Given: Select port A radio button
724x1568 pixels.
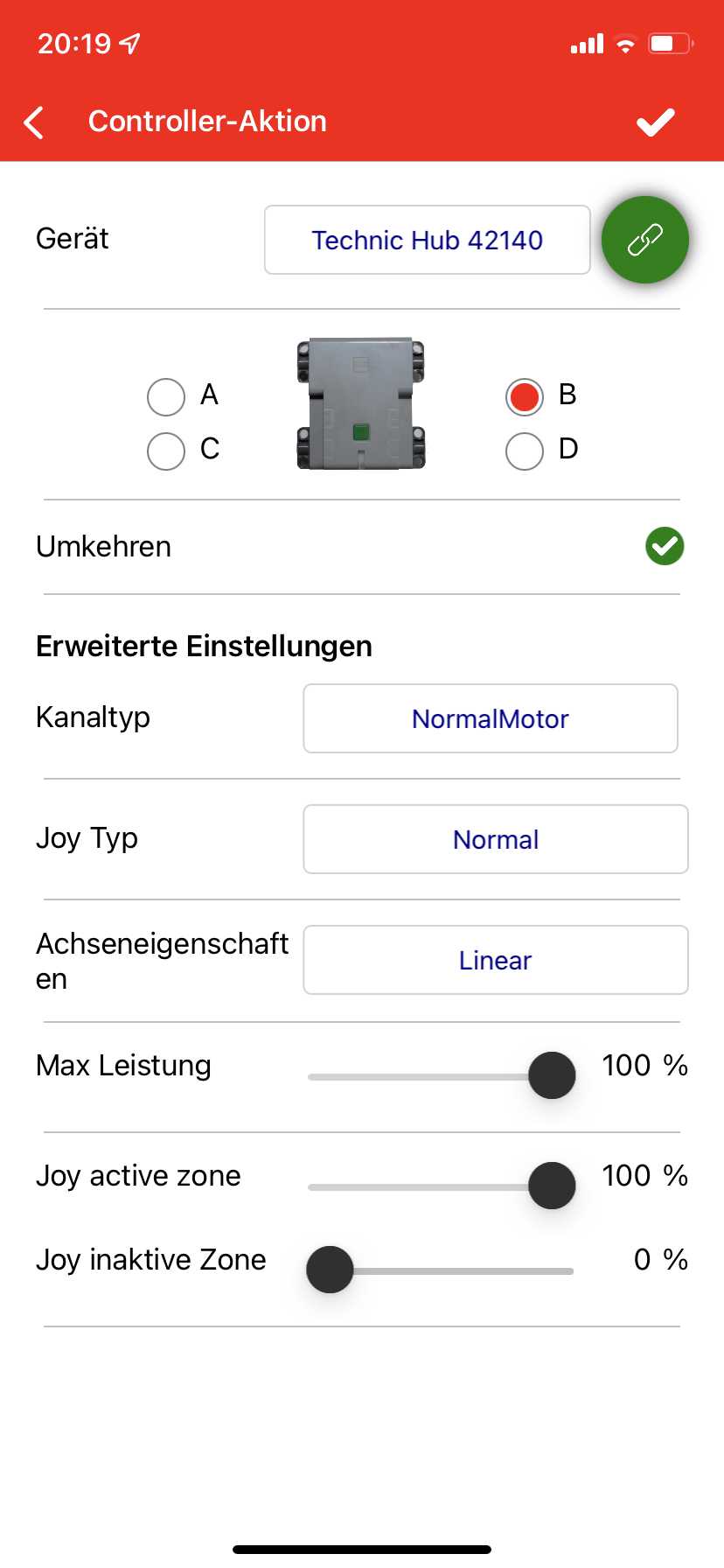Looking at the screenshot, I should [166, 397].
